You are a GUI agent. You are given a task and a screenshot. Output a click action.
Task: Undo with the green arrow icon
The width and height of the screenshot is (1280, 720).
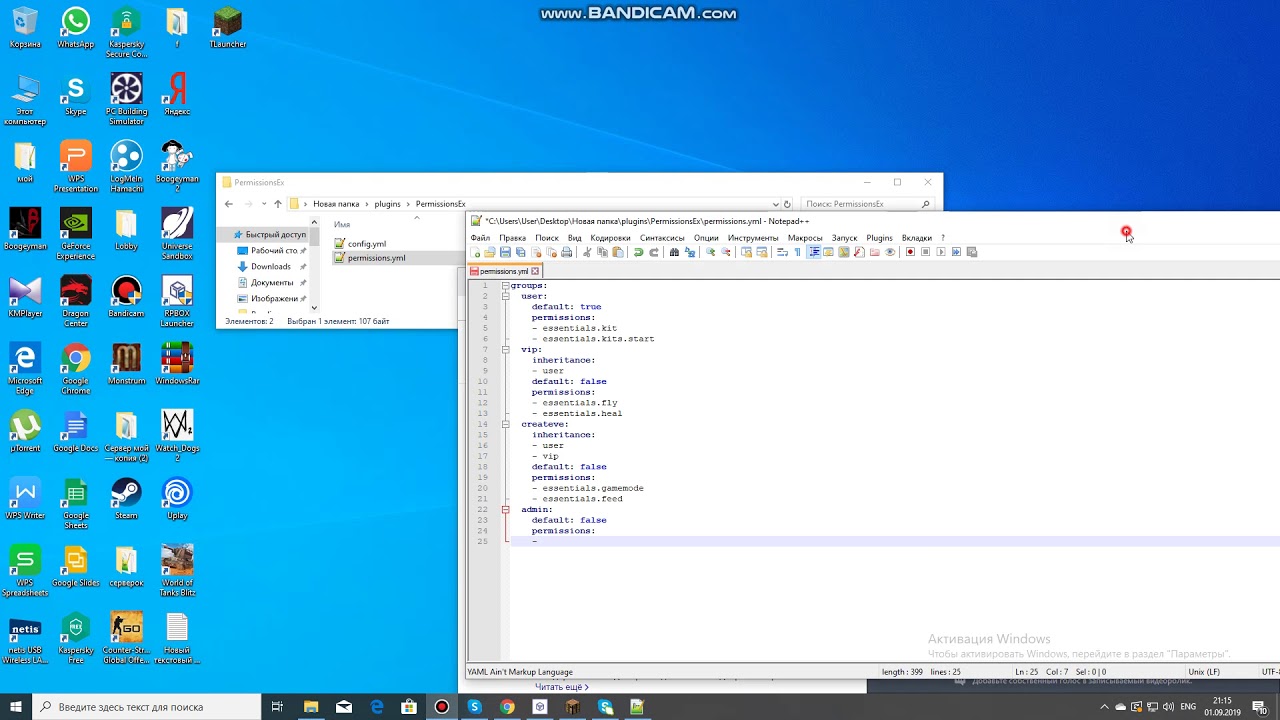[638, 252]
